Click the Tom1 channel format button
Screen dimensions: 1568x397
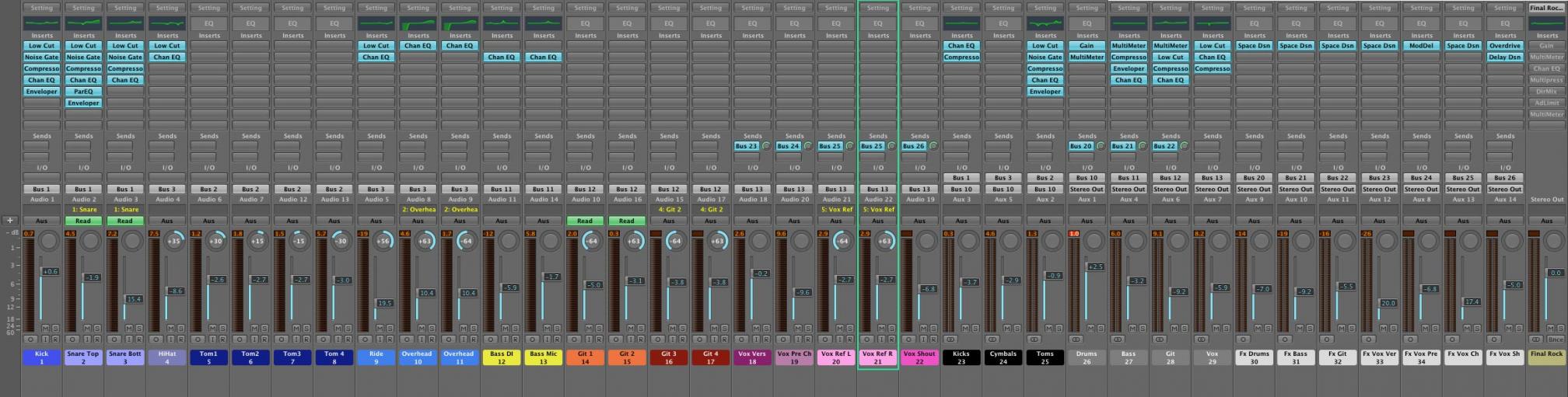pyautogui.click(x=198, y=340)
